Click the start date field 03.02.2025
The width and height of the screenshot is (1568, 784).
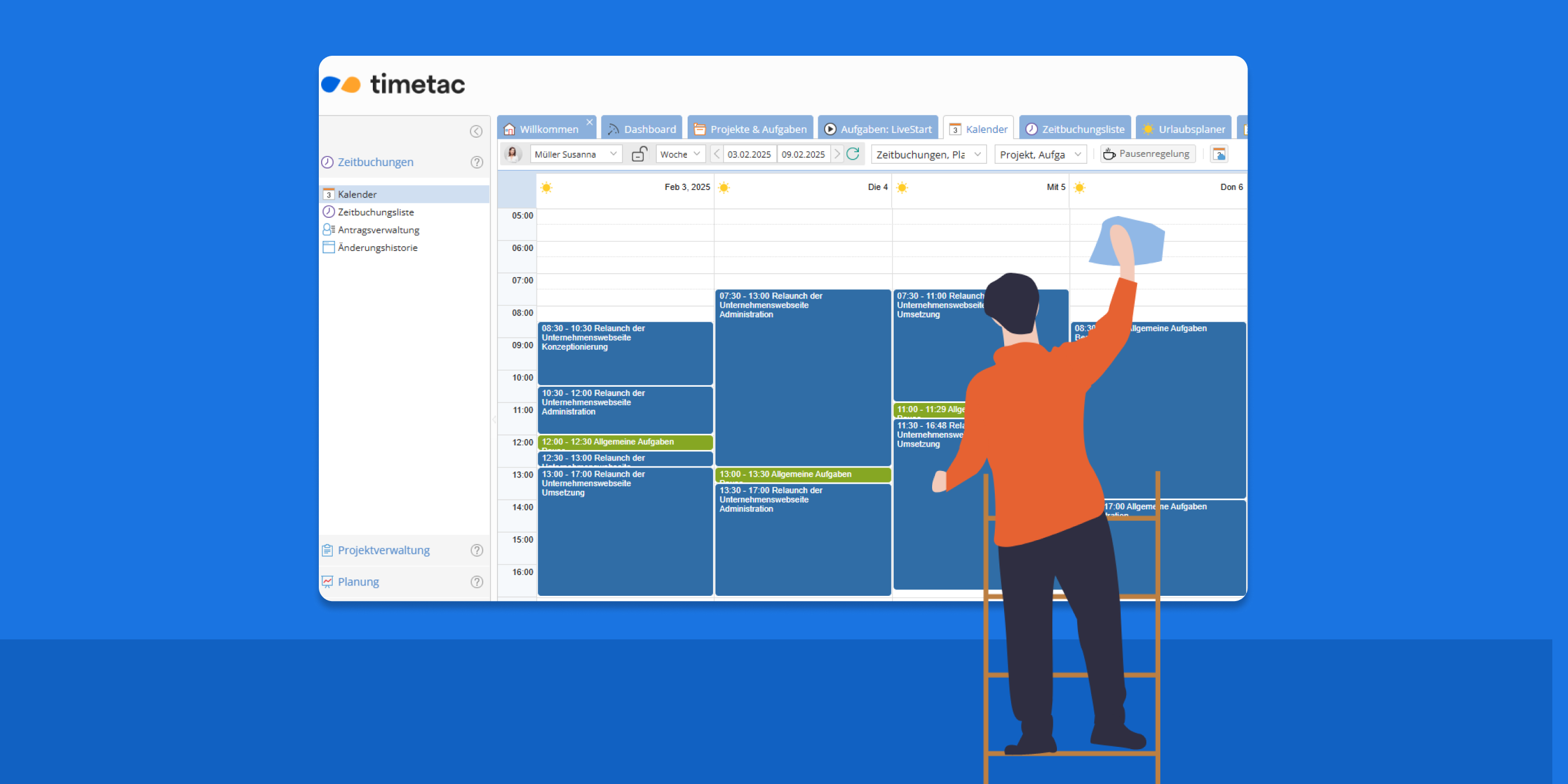749,154
